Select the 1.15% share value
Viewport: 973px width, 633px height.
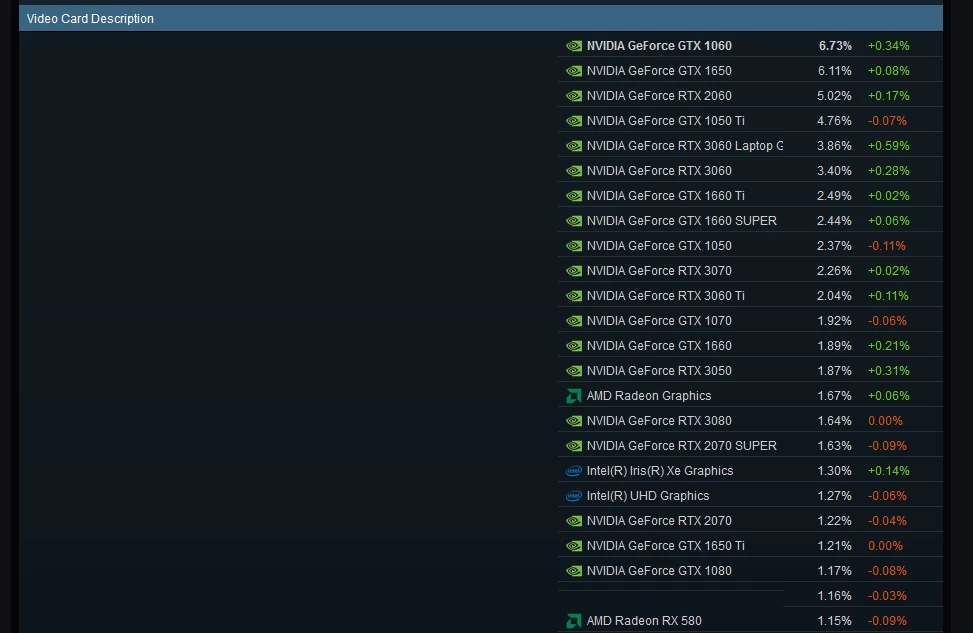[x=835, y=621]
